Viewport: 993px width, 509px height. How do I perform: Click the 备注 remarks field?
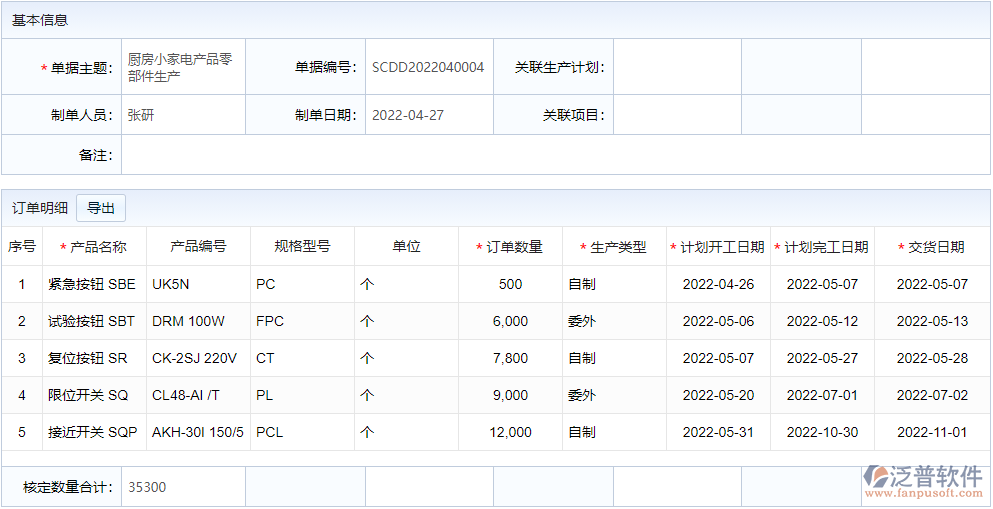tap(555, 154)
